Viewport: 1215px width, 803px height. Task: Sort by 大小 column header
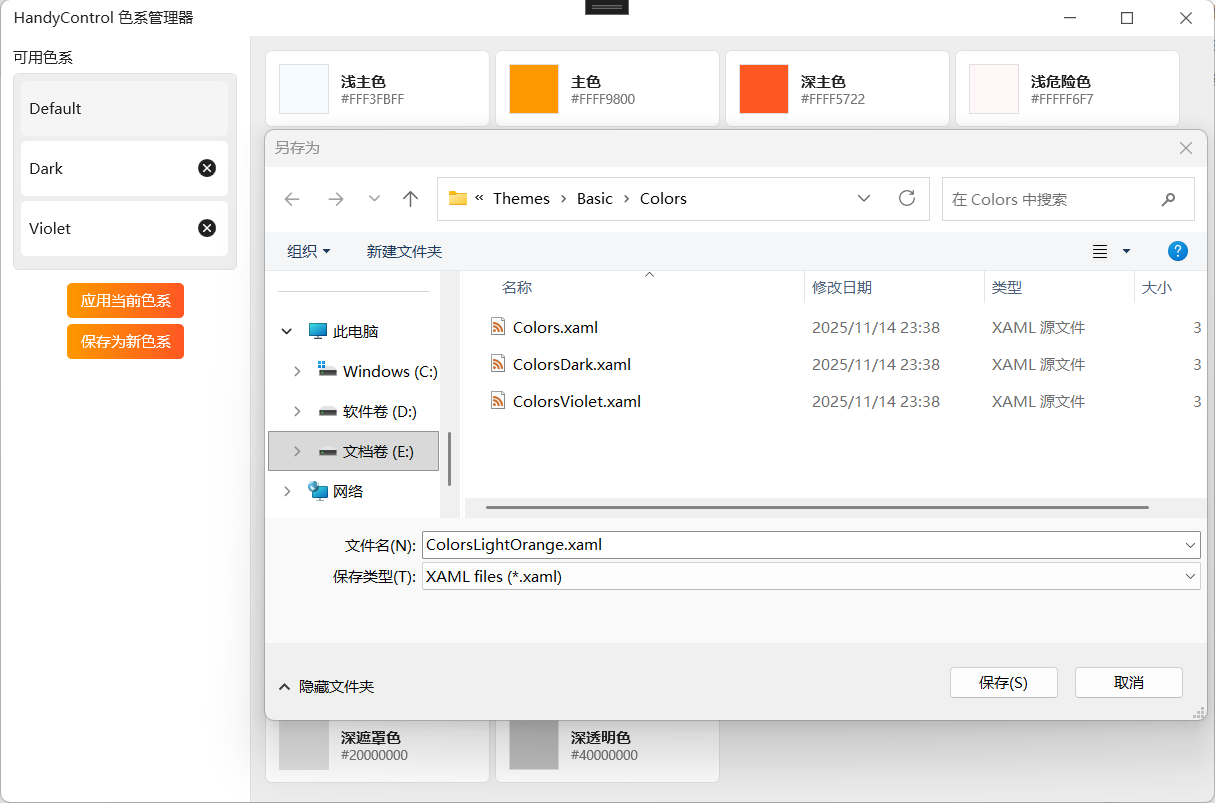(1157, 287)
